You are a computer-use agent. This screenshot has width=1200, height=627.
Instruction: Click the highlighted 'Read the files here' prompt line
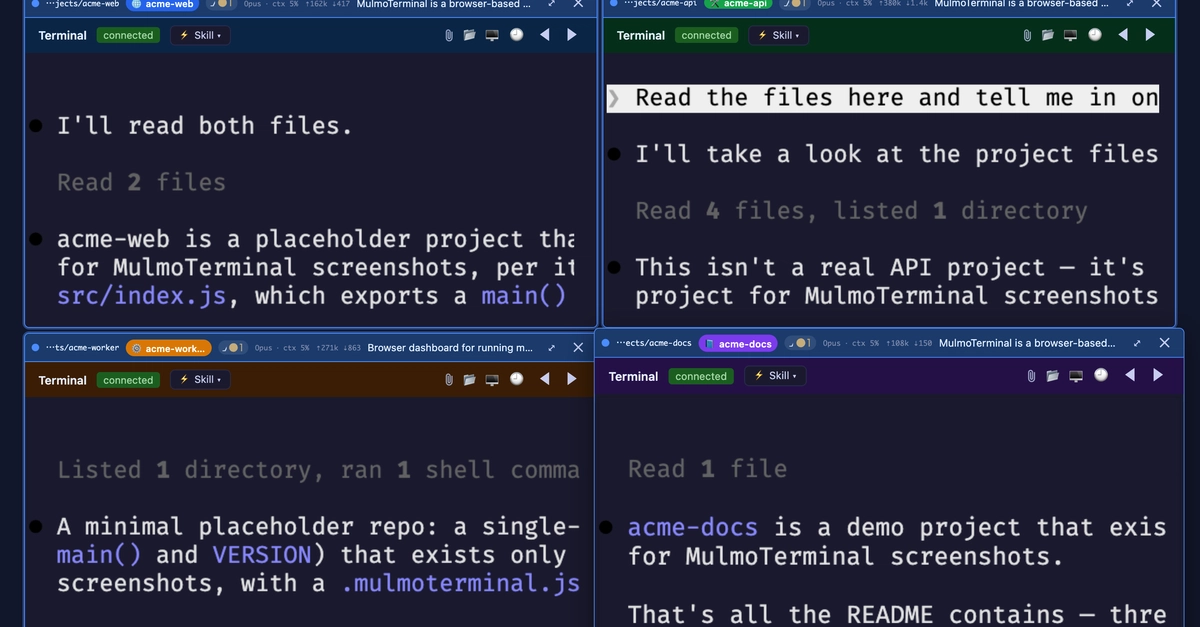[x=883, y=98]
